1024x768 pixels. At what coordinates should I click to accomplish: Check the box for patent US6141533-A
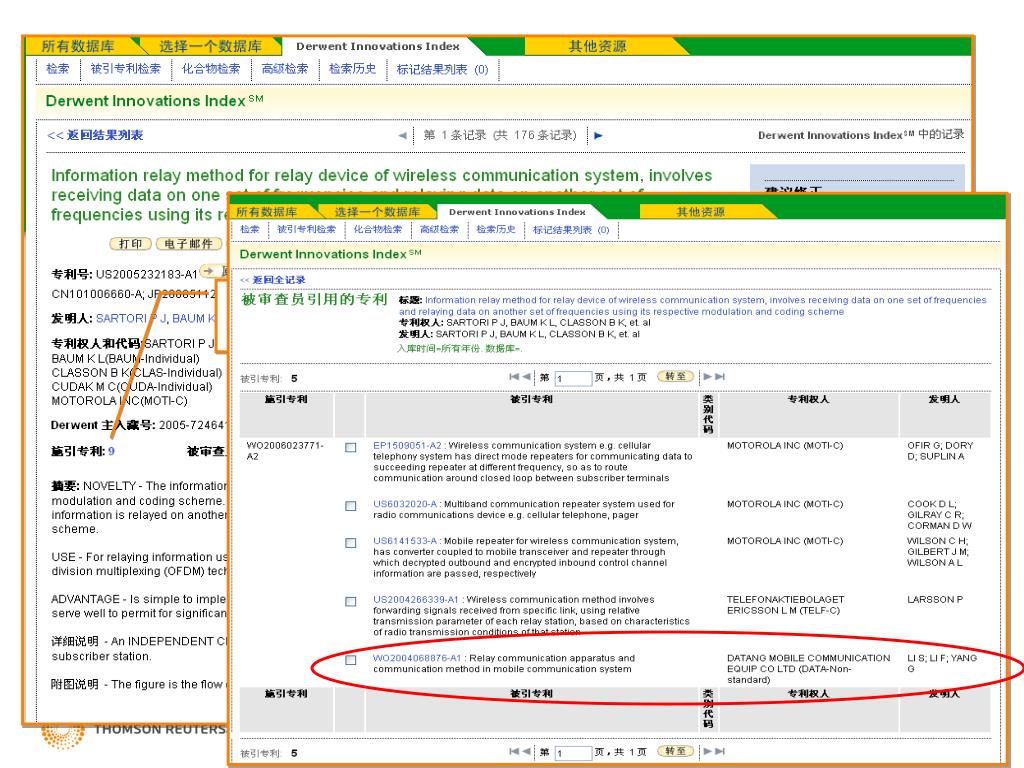point(351,543)
